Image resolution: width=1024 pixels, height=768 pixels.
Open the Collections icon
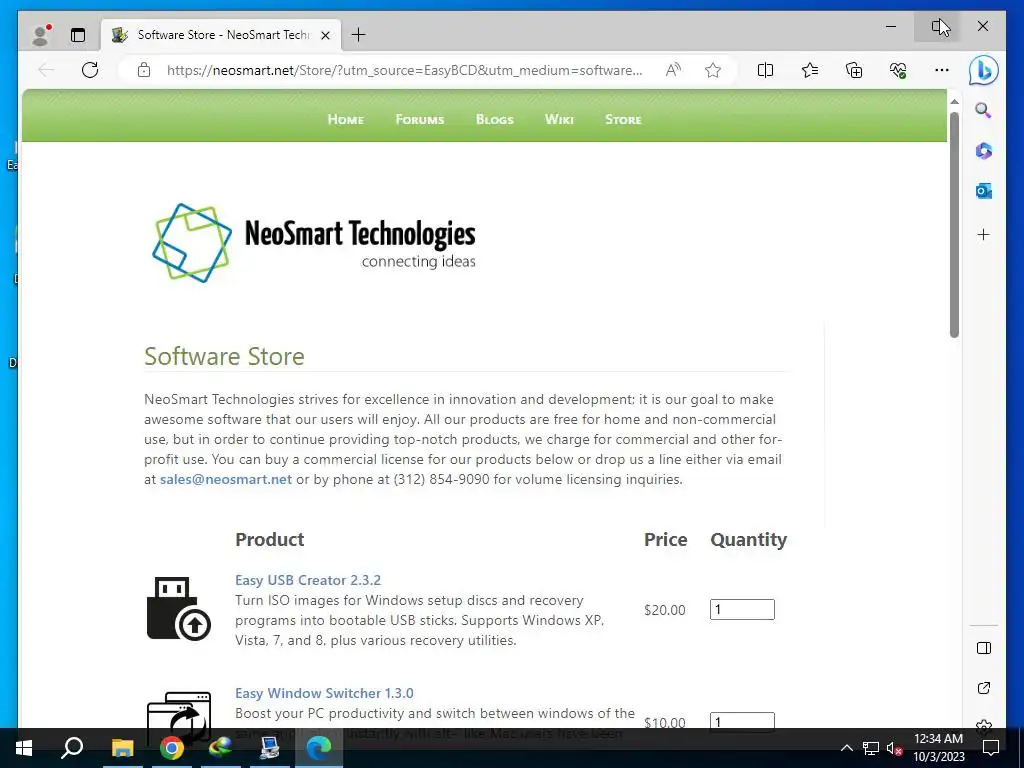tap(854, 70)
